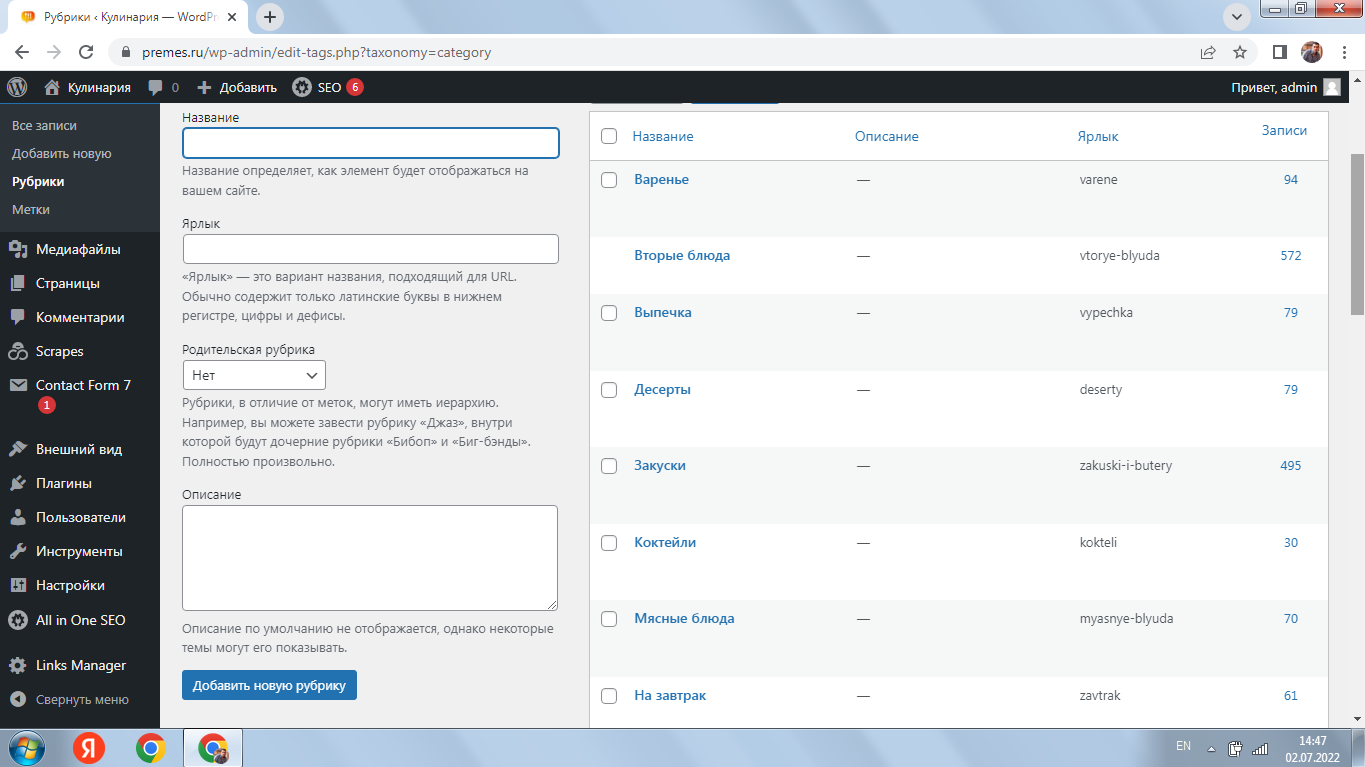Open Страницы sidebar icon
1365x767 pixels.
[17, 283]
